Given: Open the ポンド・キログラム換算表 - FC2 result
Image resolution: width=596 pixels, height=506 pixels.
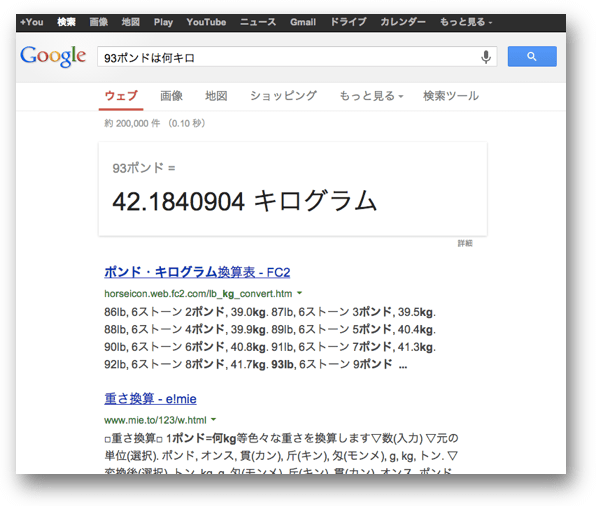Looking at the screenshot, I should coord(197,272).
